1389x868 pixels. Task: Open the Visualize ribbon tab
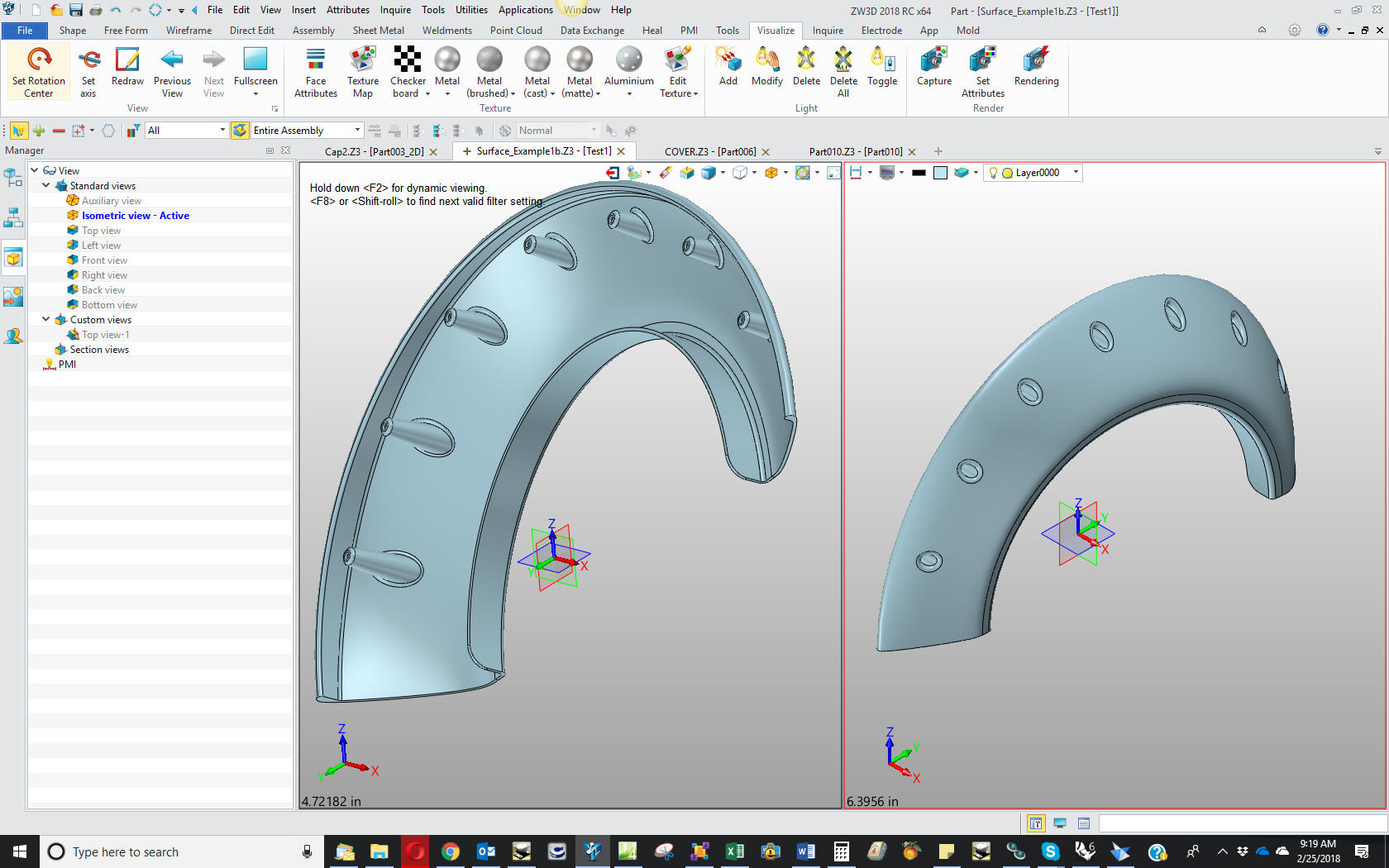(x=776, y=31)
